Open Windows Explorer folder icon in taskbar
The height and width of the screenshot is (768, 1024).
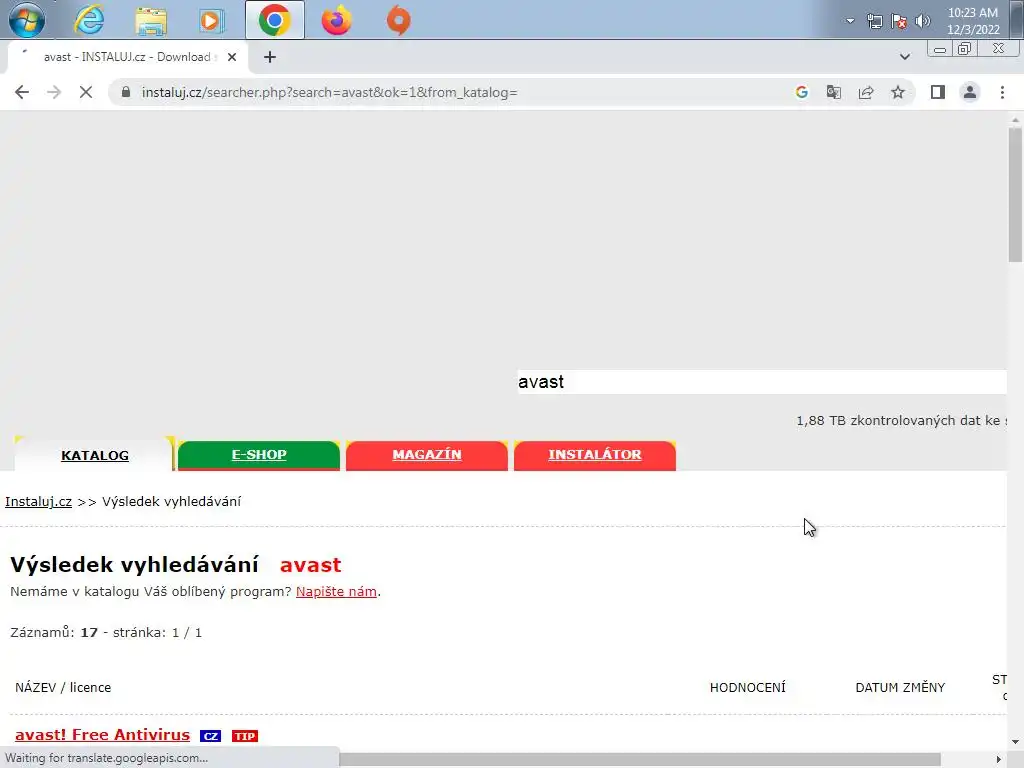tap(151, 21)
